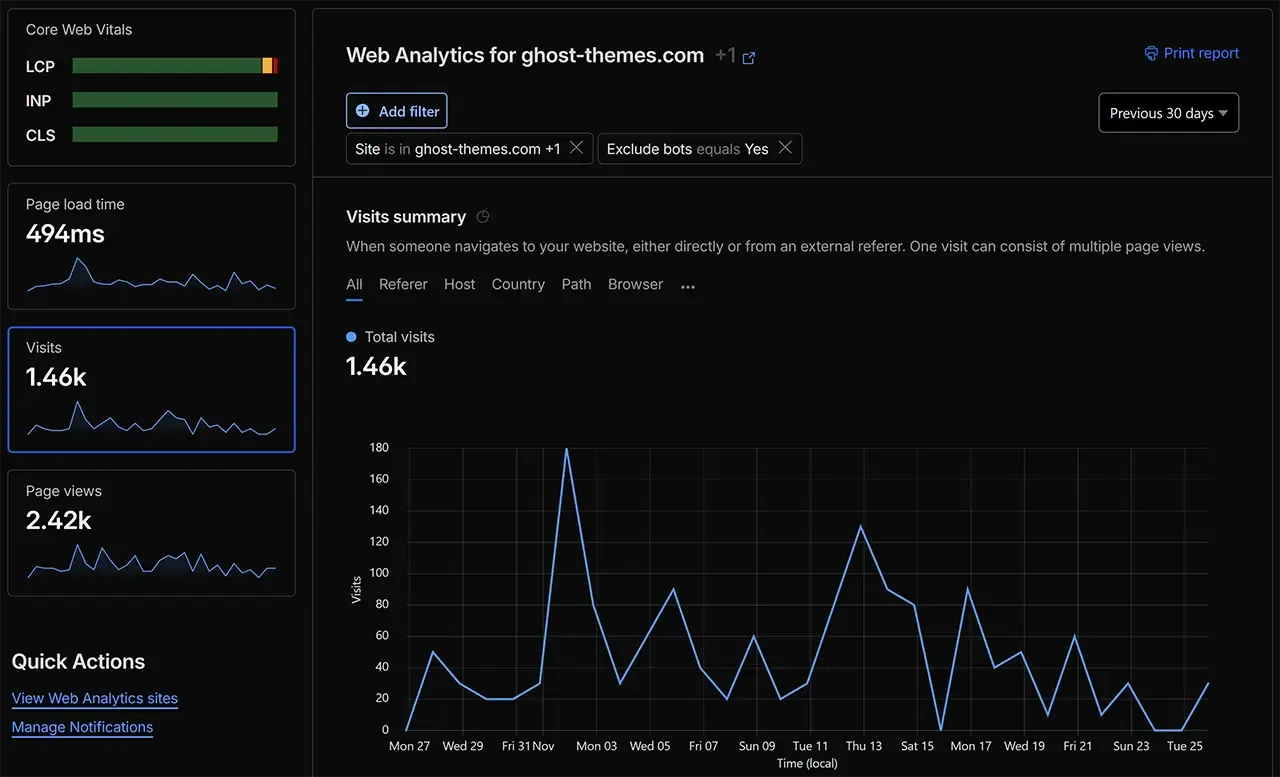Open the View Web Analytics sites link
Image resolution: width=1280 pixels, height=777 pixels.
(x=94, y=698)
